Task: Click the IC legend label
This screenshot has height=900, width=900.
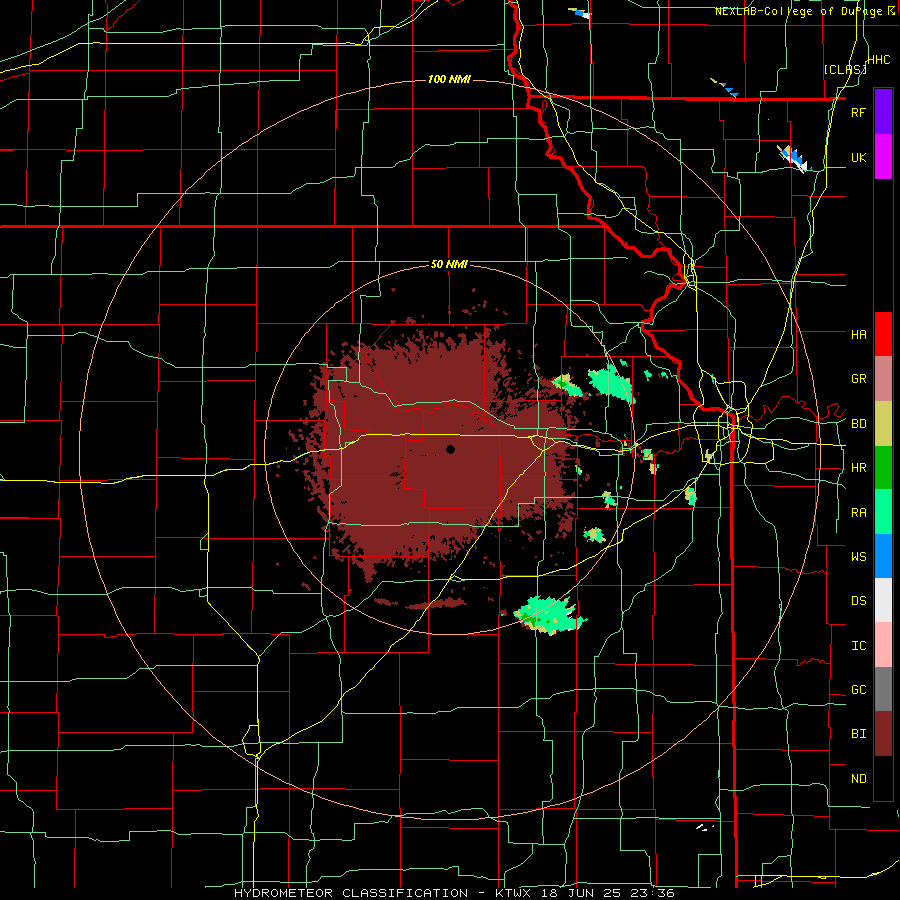Action: [x=858, y=646]
